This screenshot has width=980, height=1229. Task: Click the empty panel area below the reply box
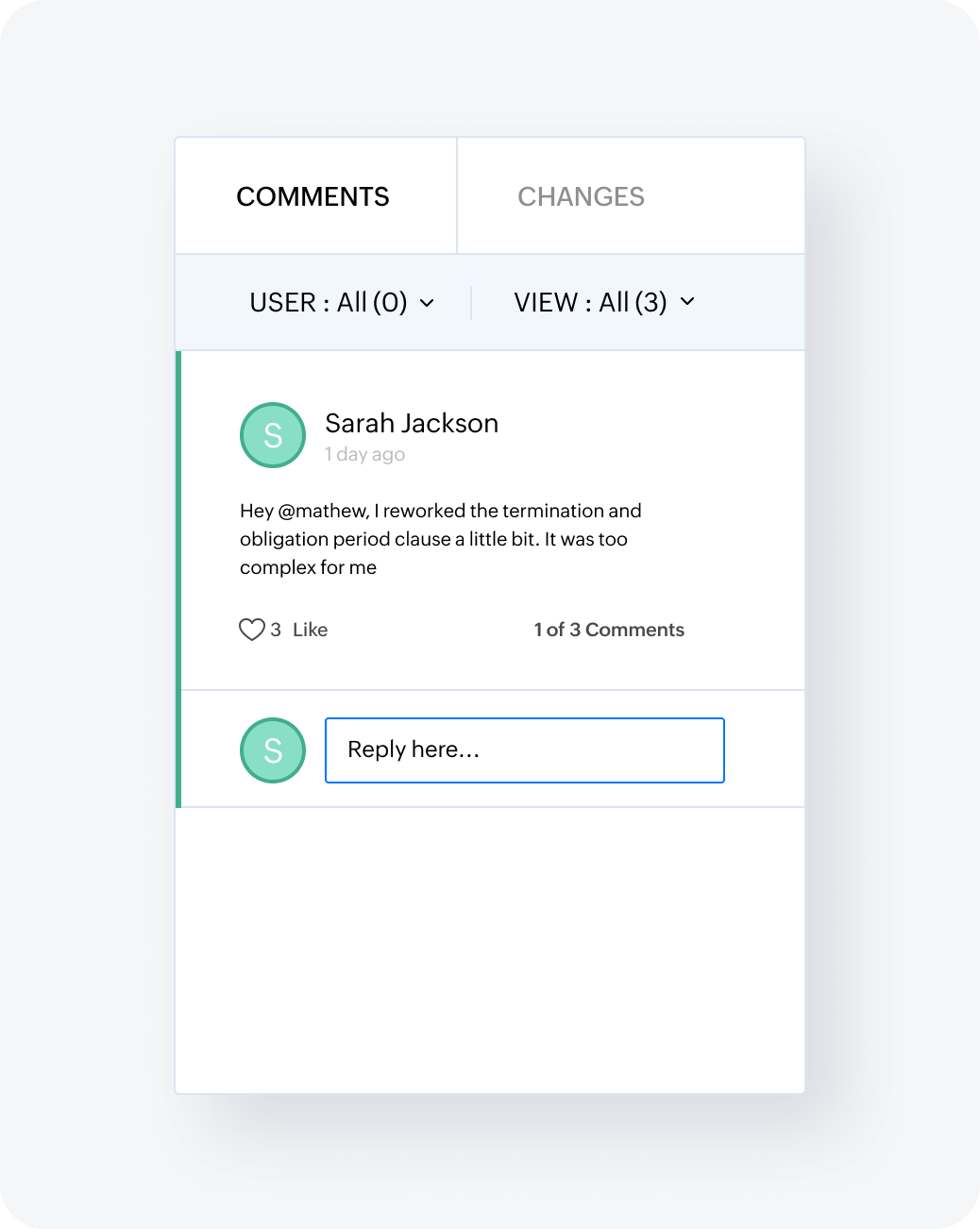point(490,949)
